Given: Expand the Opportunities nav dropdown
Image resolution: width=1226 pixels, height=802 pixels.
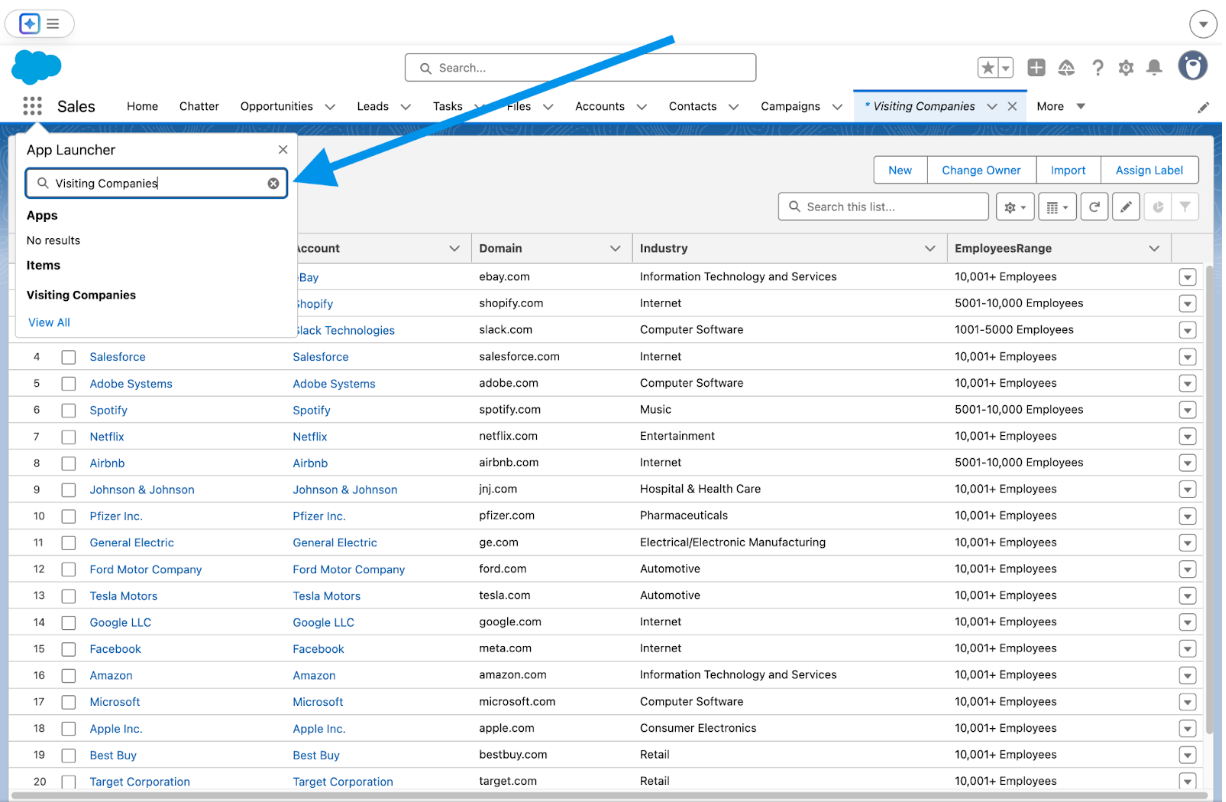Looking at the screenshot, I should pyautogui.click(x=330, y=107).
